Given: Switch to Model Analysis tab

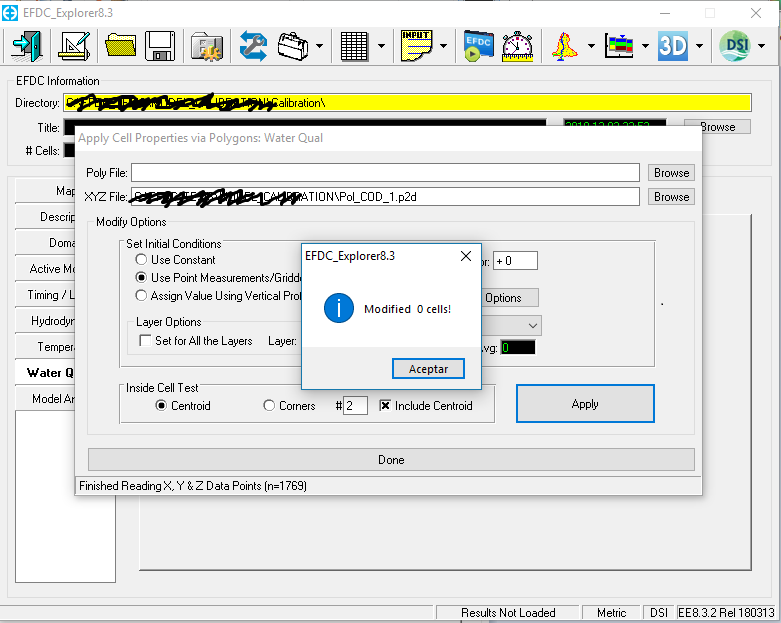Looking at the screenshot, I should click(45, 398).
